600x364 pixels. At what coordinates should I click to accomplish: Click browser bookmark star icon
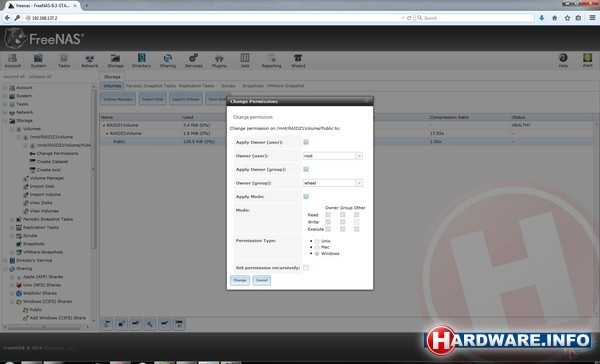pos(567,18)
